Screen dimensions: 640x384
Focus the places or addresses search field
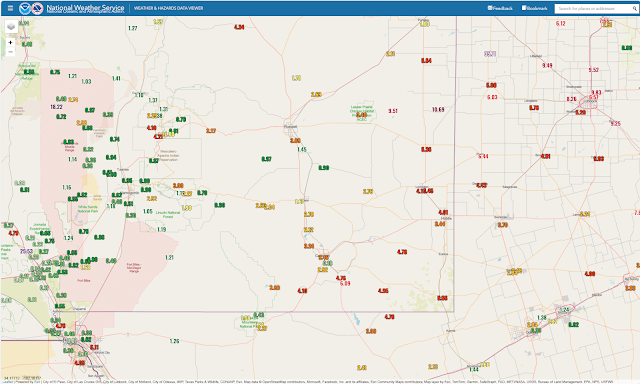tap(593, 9)
